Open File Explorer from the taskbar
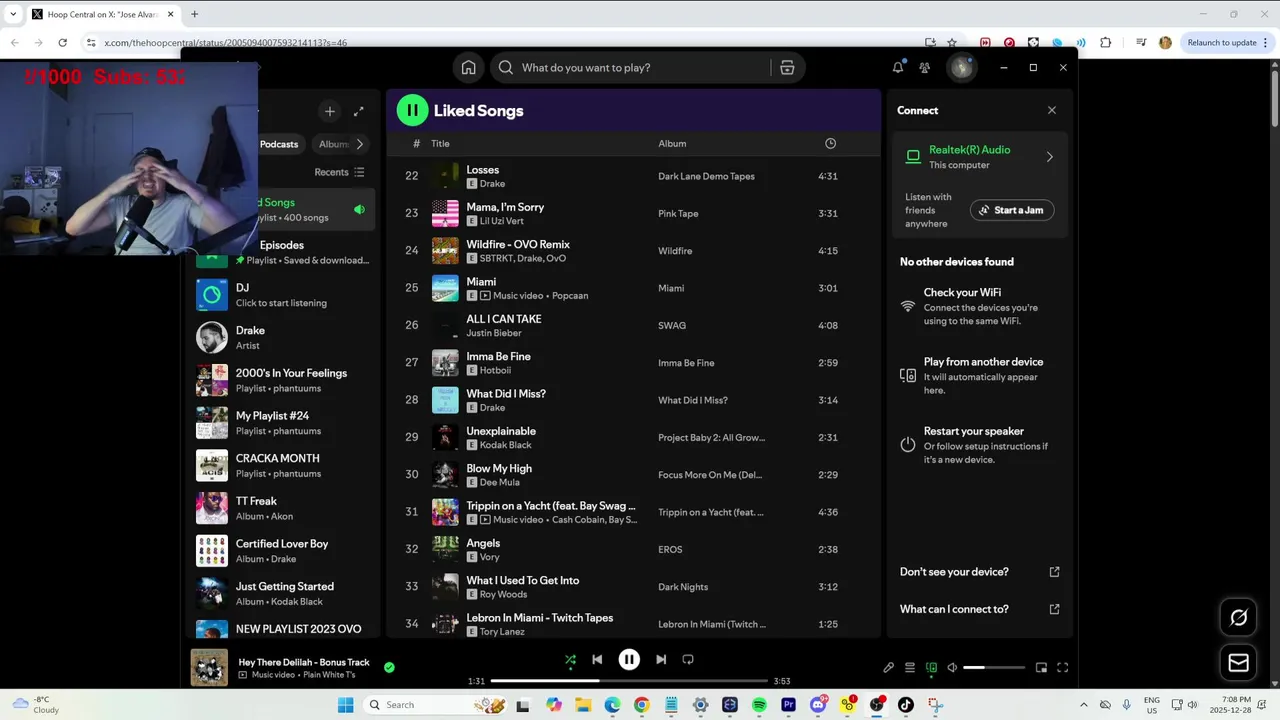 point(583,705)
